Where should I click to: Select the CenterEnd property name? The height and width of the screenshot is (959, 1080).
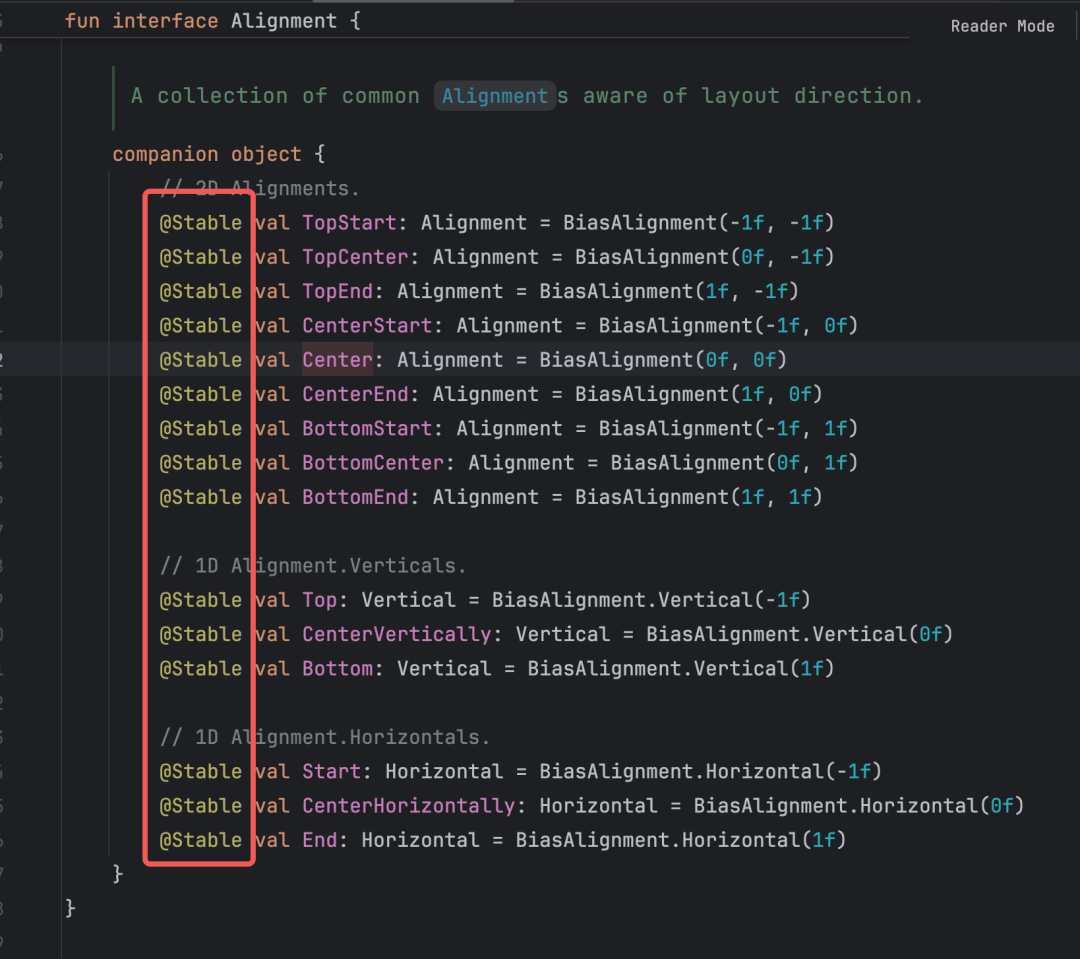[x=355, y=394]
